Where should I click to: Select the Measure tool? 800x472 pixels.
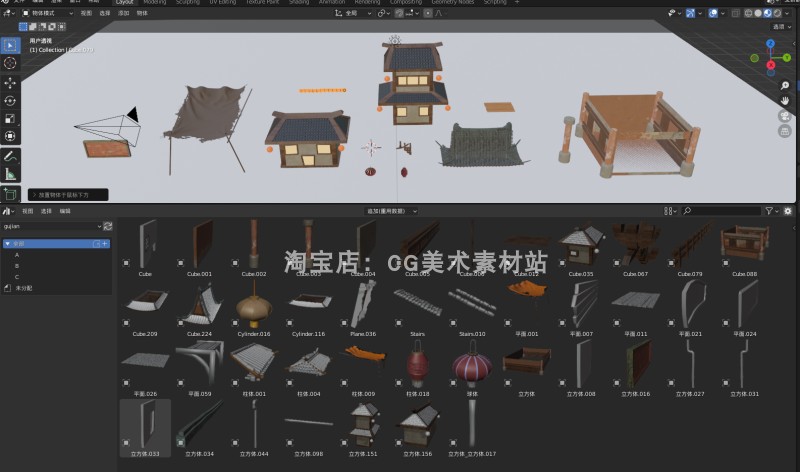[10, 175]
